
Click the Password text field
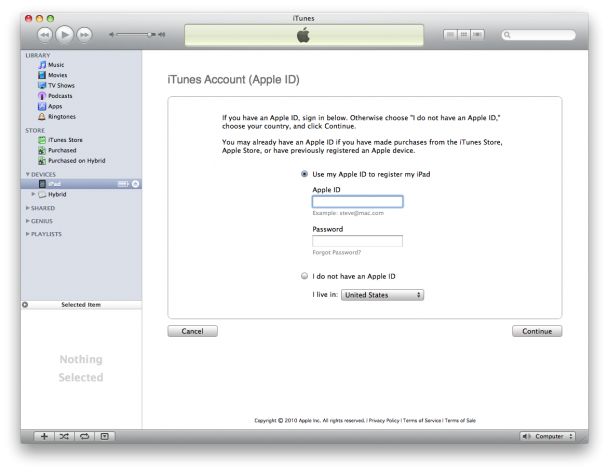coord(357,241)
